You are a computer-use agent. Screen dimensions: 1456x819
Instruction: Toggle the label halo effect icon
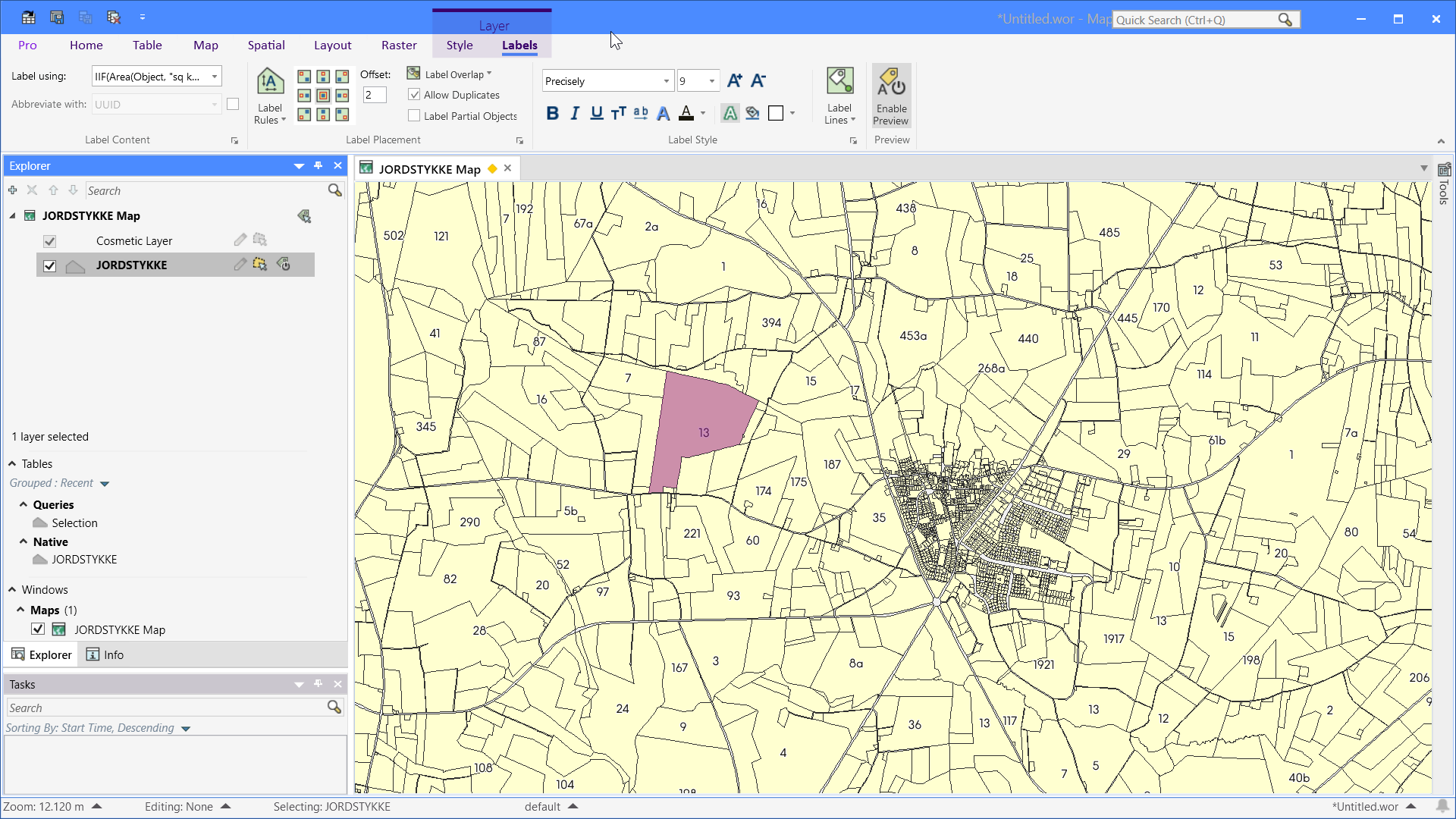coord(730,114)
